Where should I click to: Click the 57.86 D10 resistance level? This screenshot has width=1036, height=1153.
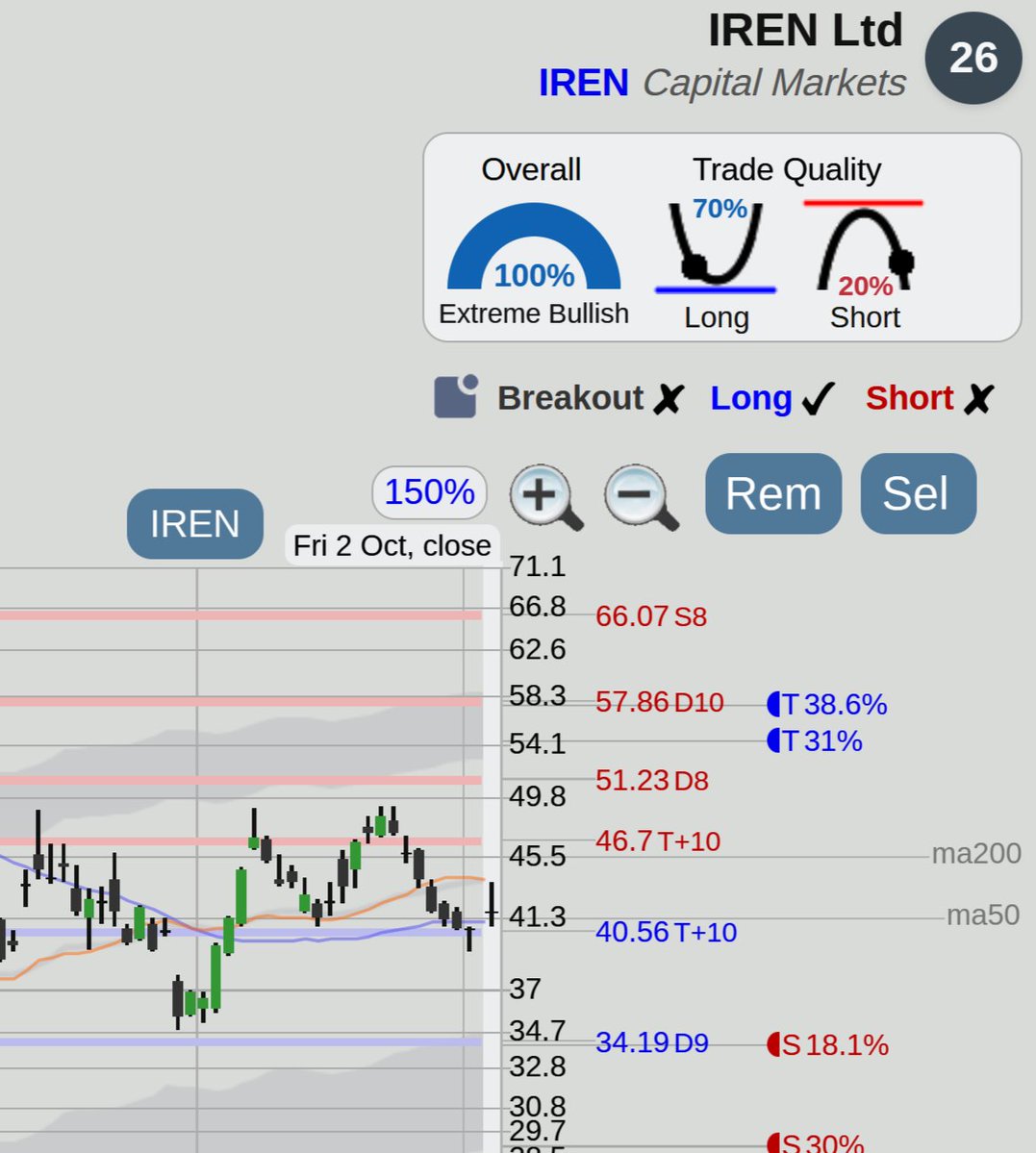pyautogui.click(x=660, y=702)
